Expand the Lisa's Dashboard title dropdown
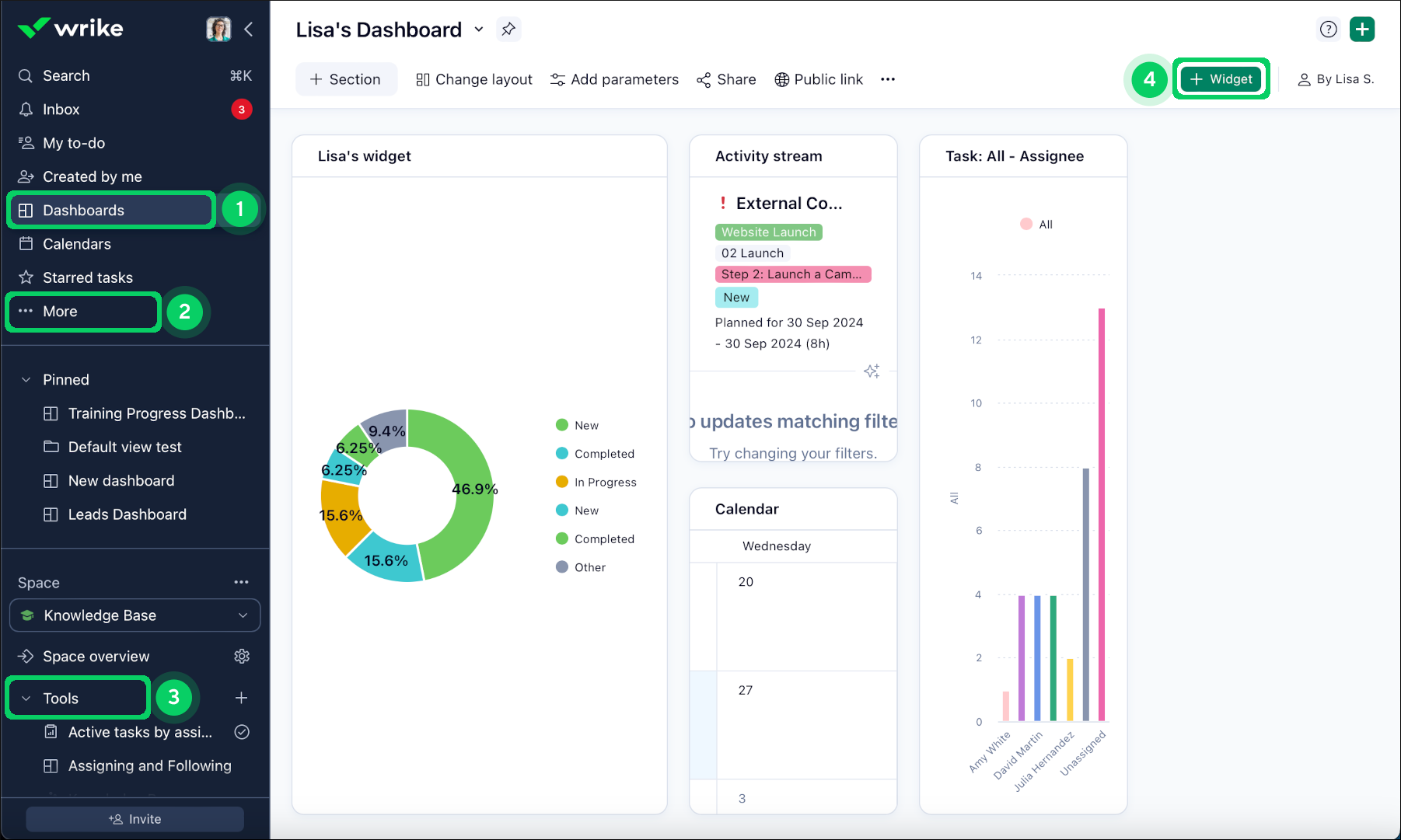 pos(479,30)
